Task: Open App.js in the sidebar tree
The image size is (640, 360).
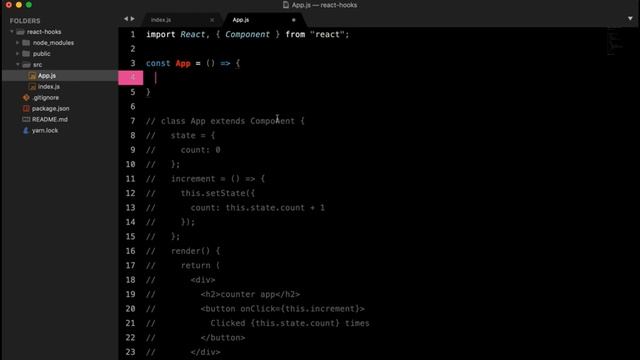Action: click(47, 76)
